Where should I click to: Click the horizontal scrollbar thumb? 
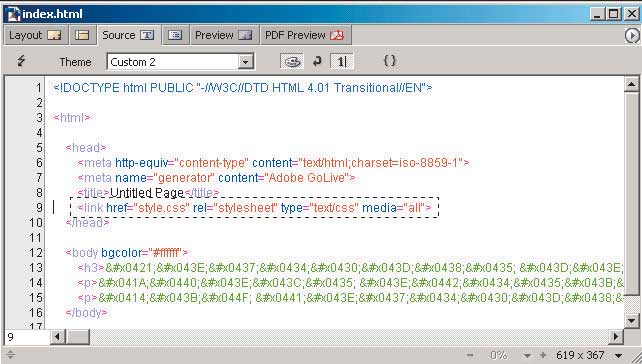pos(78,337)
